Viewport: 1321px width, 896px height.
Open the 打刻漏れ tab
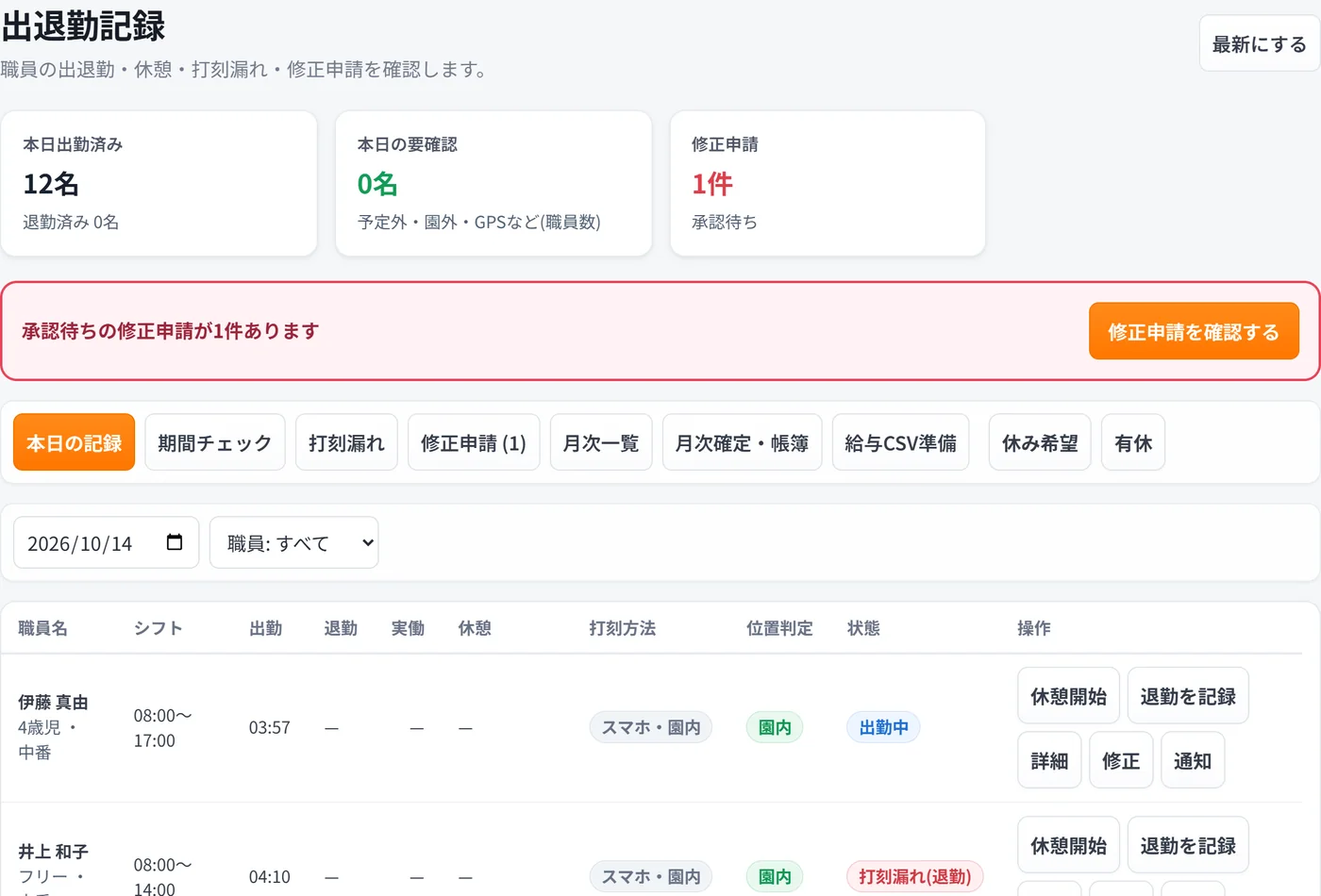coord(346,442)
